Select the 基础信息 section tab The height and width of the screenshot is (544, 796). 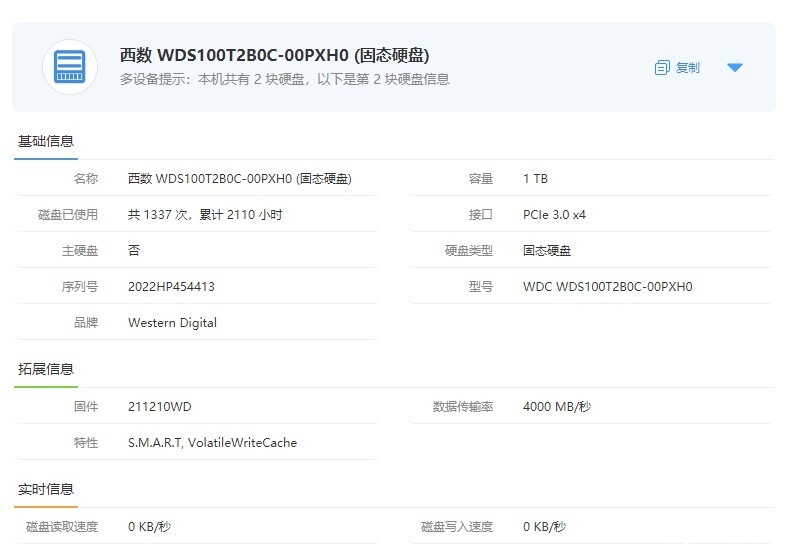click(46, 141)
